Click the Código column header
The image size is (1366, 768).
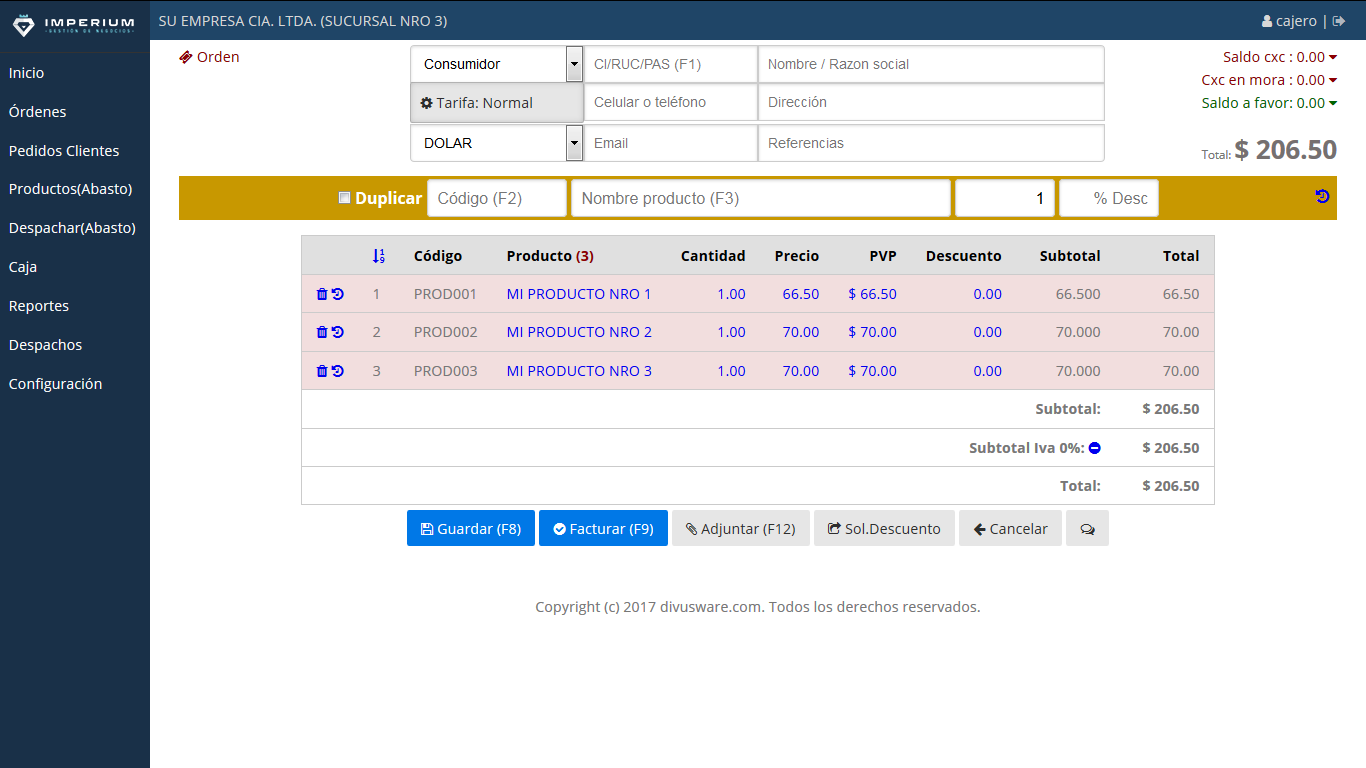pyautogui.click(x=438, y=256)
